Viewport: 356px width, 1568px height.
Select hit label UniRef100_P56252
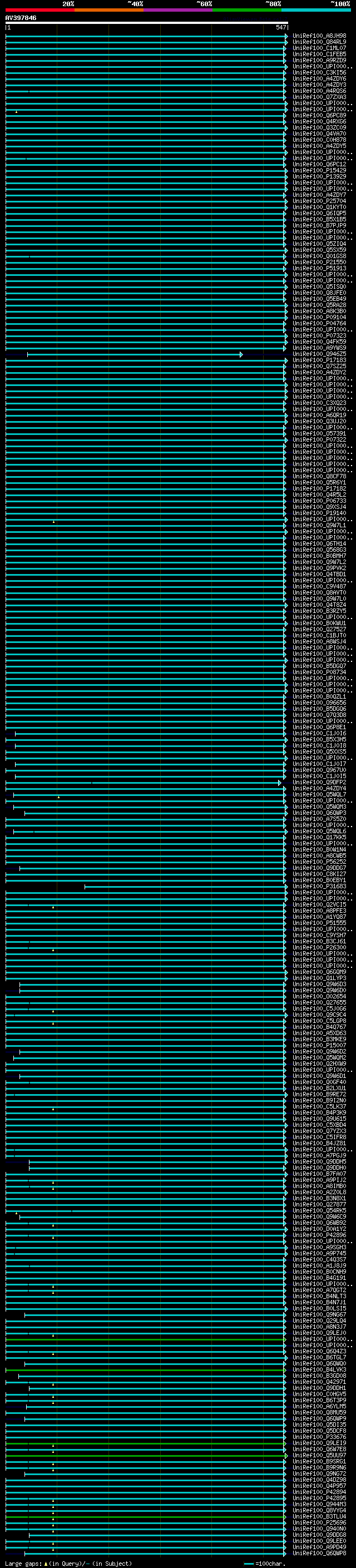pos(319,862)
